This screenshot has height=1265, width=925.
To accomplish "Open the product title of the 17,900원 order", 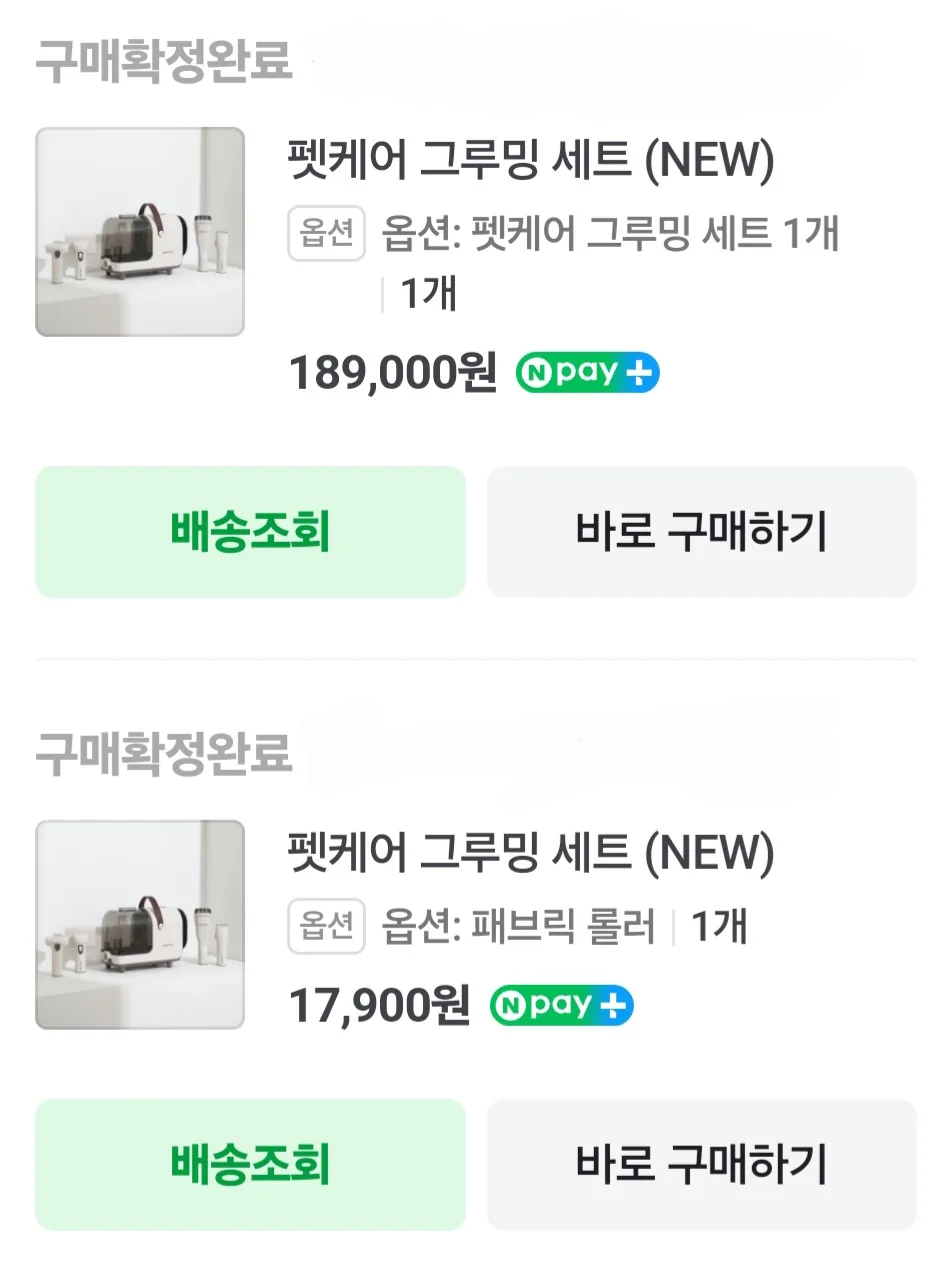I will [x=530, y=853].
